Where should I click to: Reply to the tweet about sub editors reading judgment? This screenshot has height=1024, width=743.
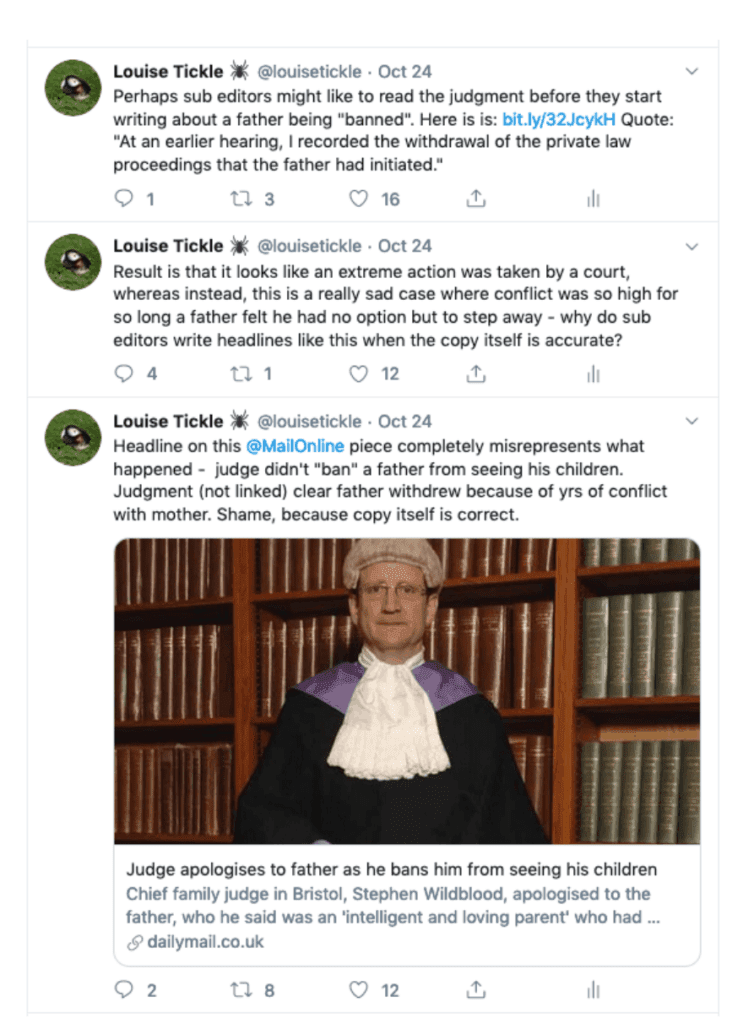[x=123, y=199]
